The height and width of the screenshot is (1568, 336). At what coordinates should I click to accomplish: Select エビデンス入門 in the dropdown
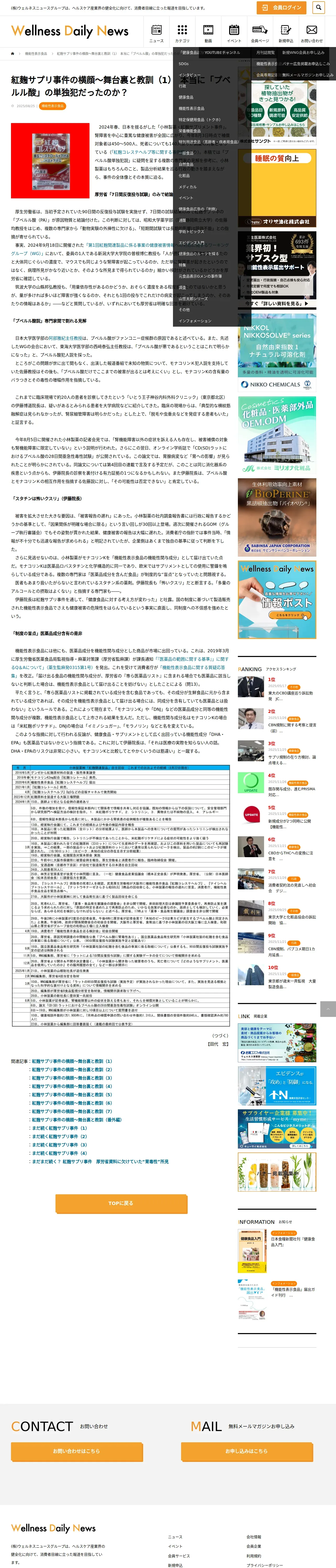pos(192,243)
